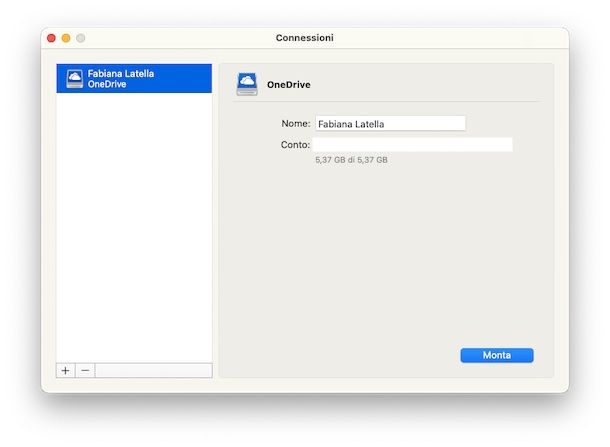The height and width of the screenshot is (447, 610).
Task: Add a new connection with plus button
Action: click(65, 370)
